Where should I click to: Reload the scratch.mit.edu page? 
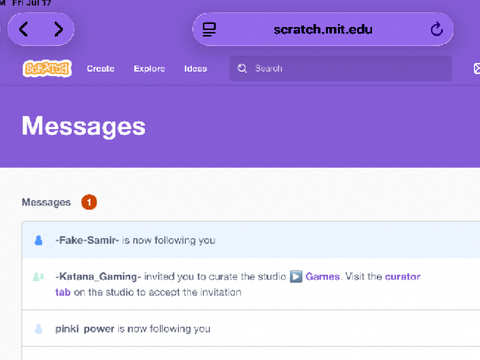pyautogui.click(x=436, y=29)
